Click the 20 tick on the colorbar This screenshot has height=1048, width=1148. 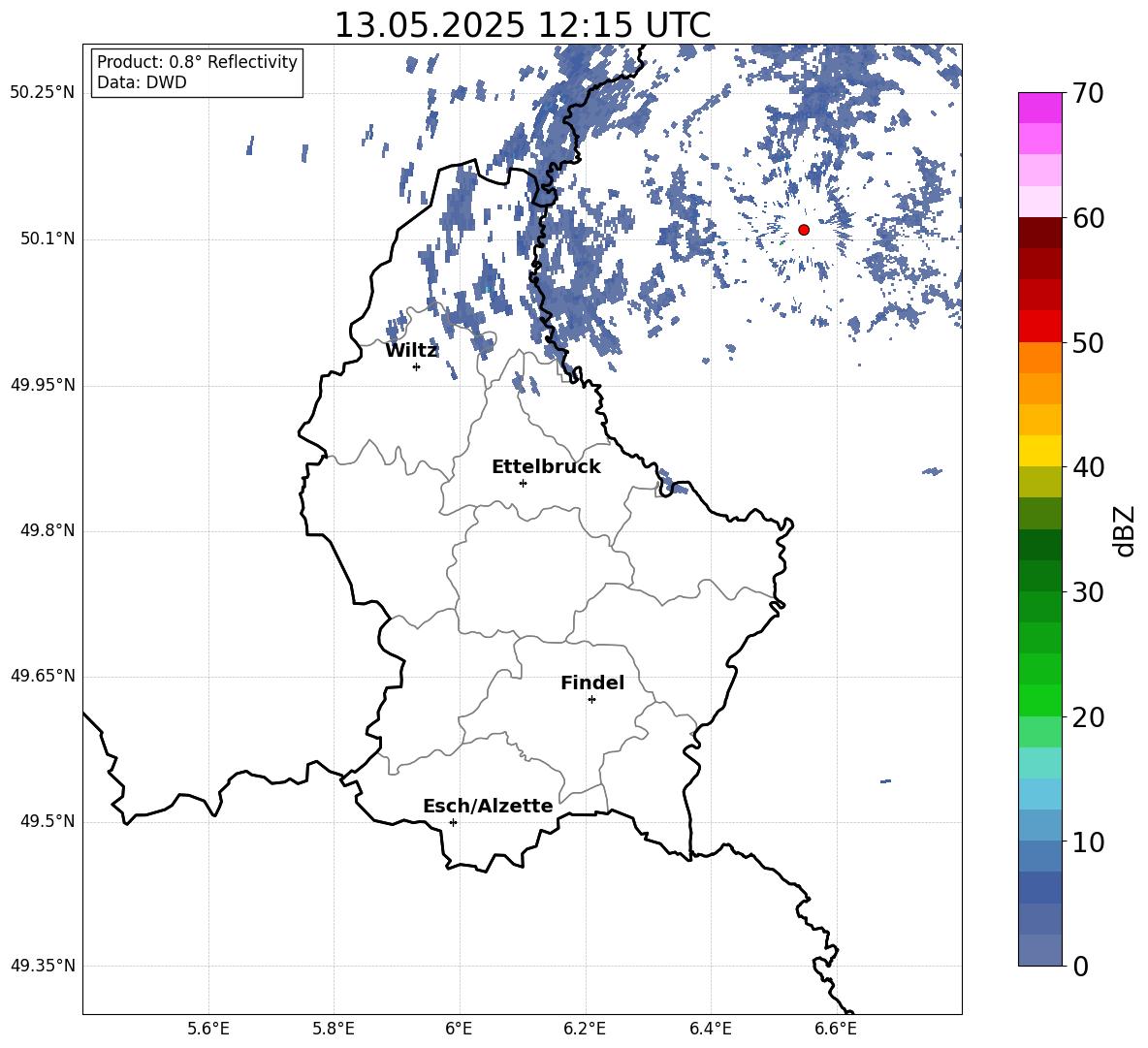tap(1088, 717)
